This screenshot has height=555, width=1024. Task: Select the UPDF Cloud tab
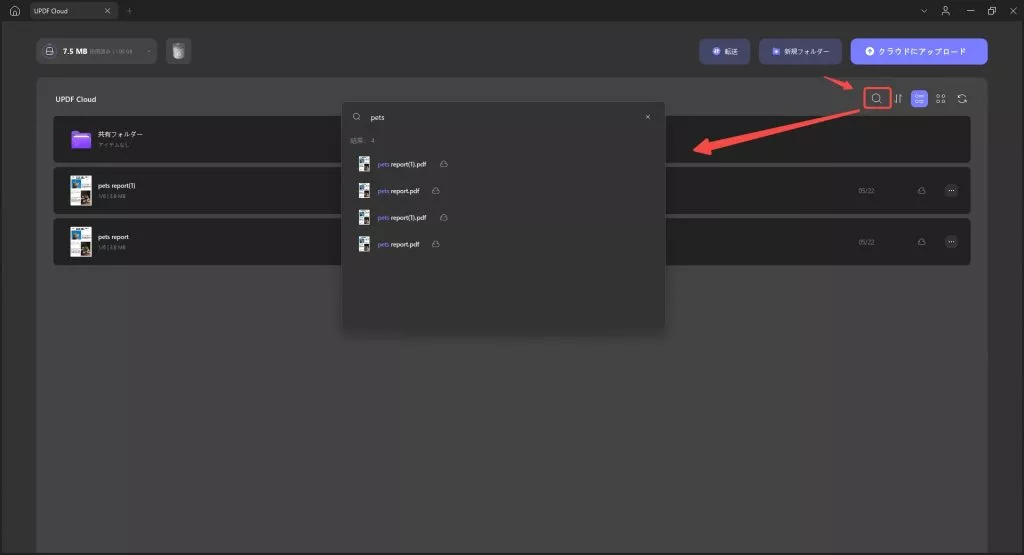72,10
